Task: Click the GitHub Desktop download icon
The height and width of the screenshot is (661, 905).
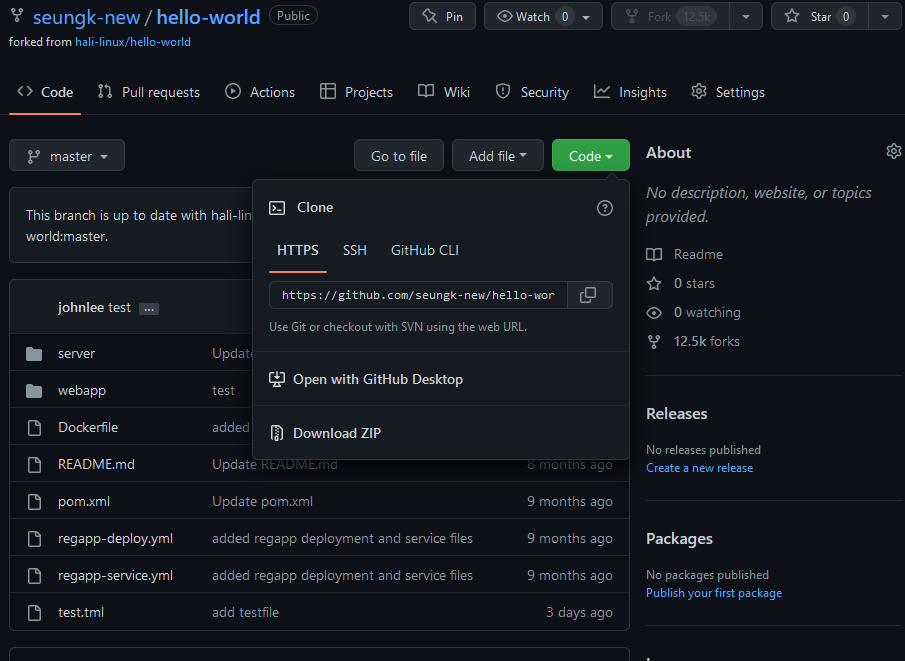Action: click(277, 379)
